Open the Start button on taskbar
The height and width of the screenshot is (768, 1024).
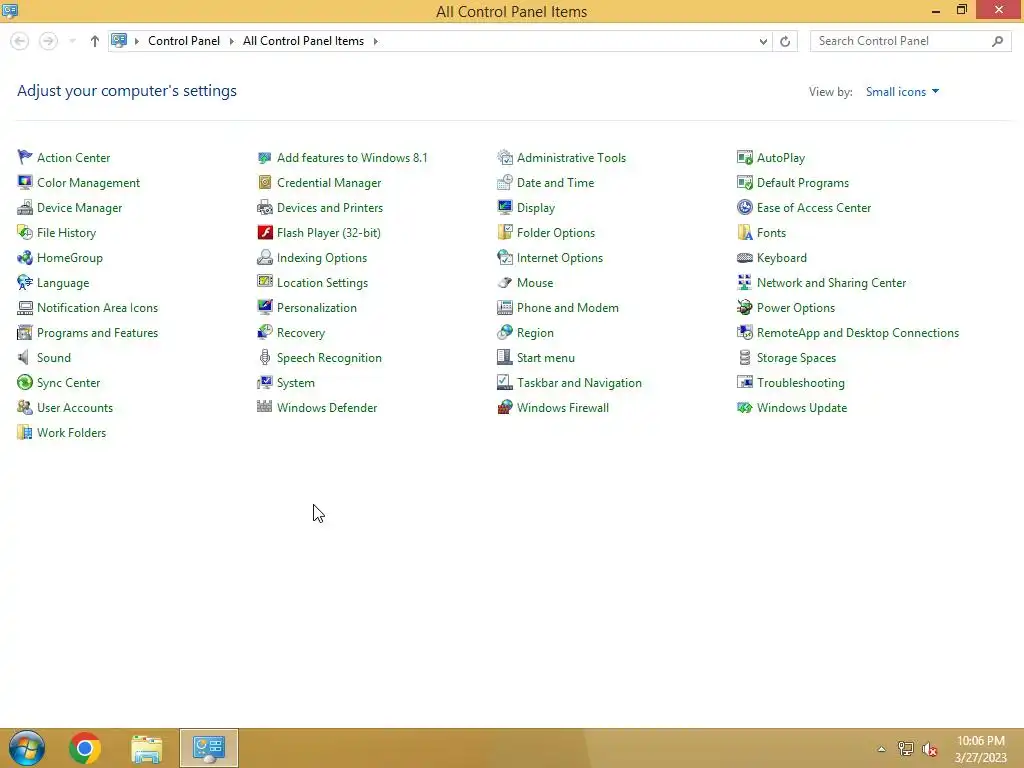pyautogui.click(x=27, y=748)
